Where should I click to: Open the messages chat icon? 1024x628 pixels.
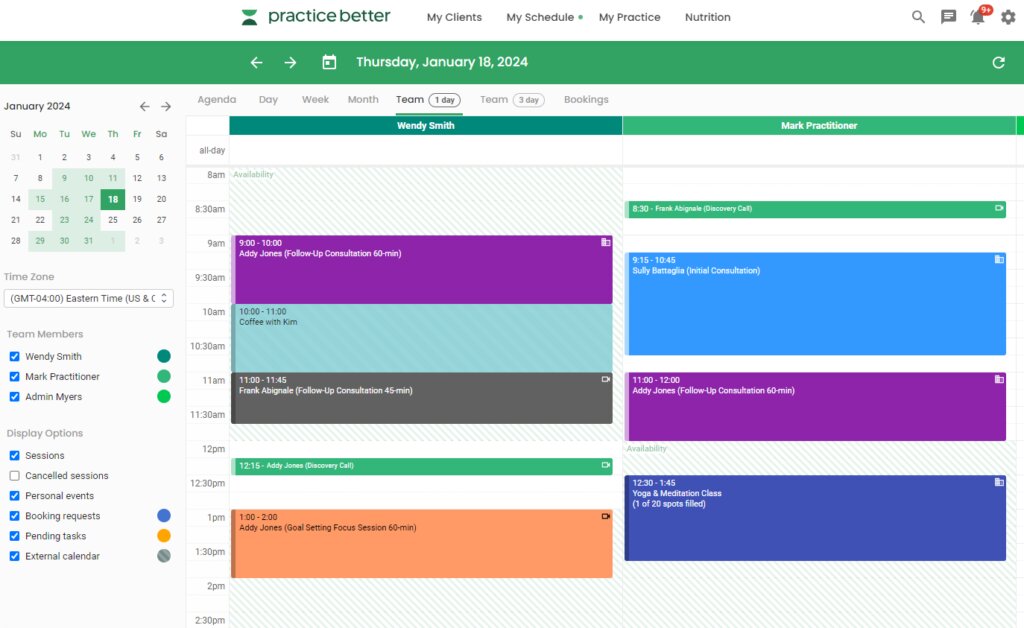tap(948, 17)
